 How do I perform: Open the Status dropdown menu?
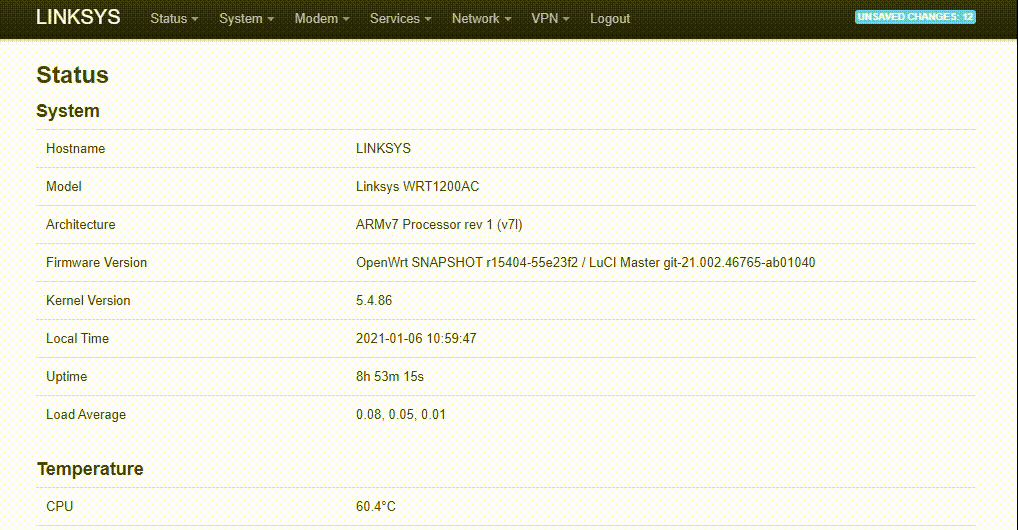click(174, 19)
